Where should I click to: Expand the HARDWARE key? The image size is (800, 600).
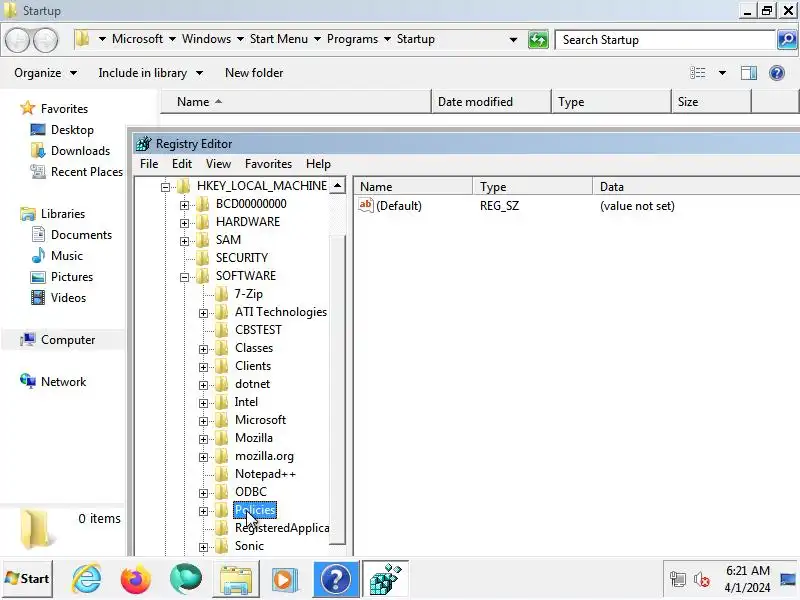click(x=184, y=223)
